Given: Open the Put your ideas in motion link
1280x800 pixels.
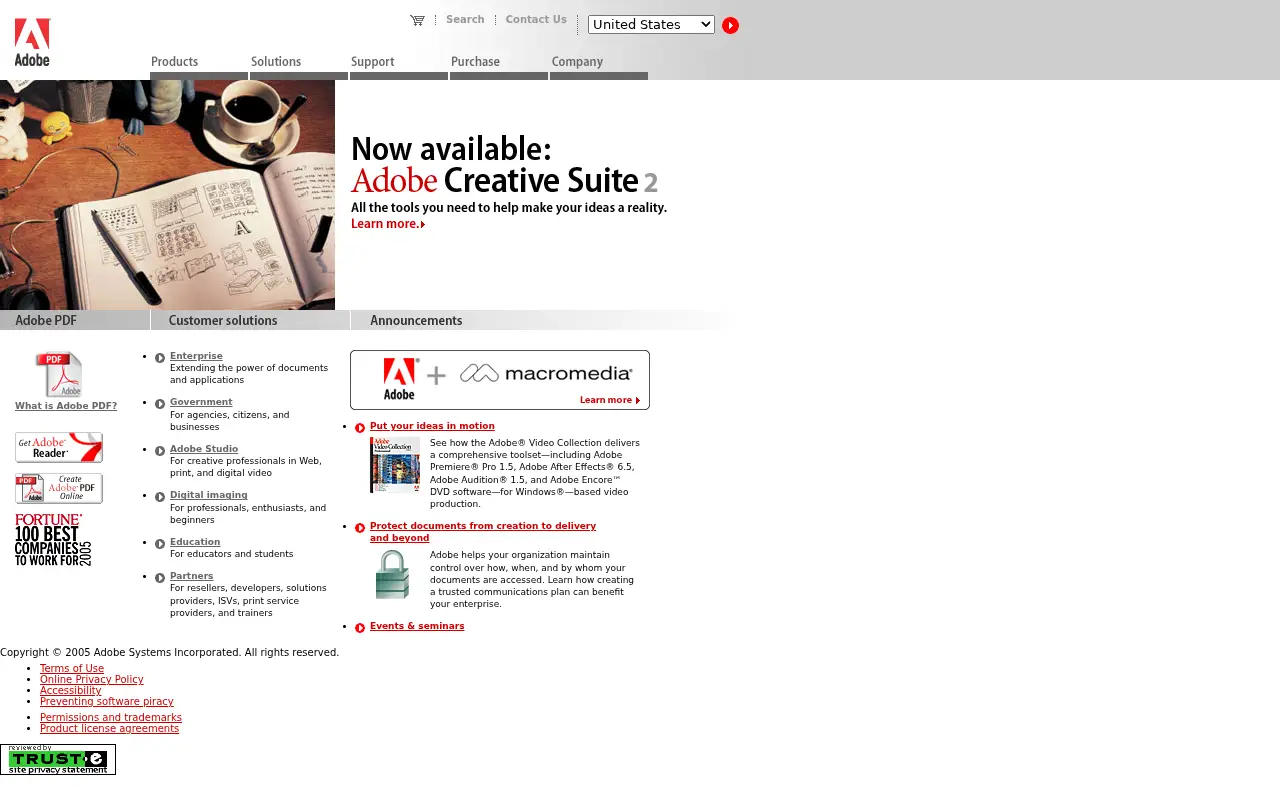Looking at the screenshot, I should pyautogui.click(x=432, y=426).
